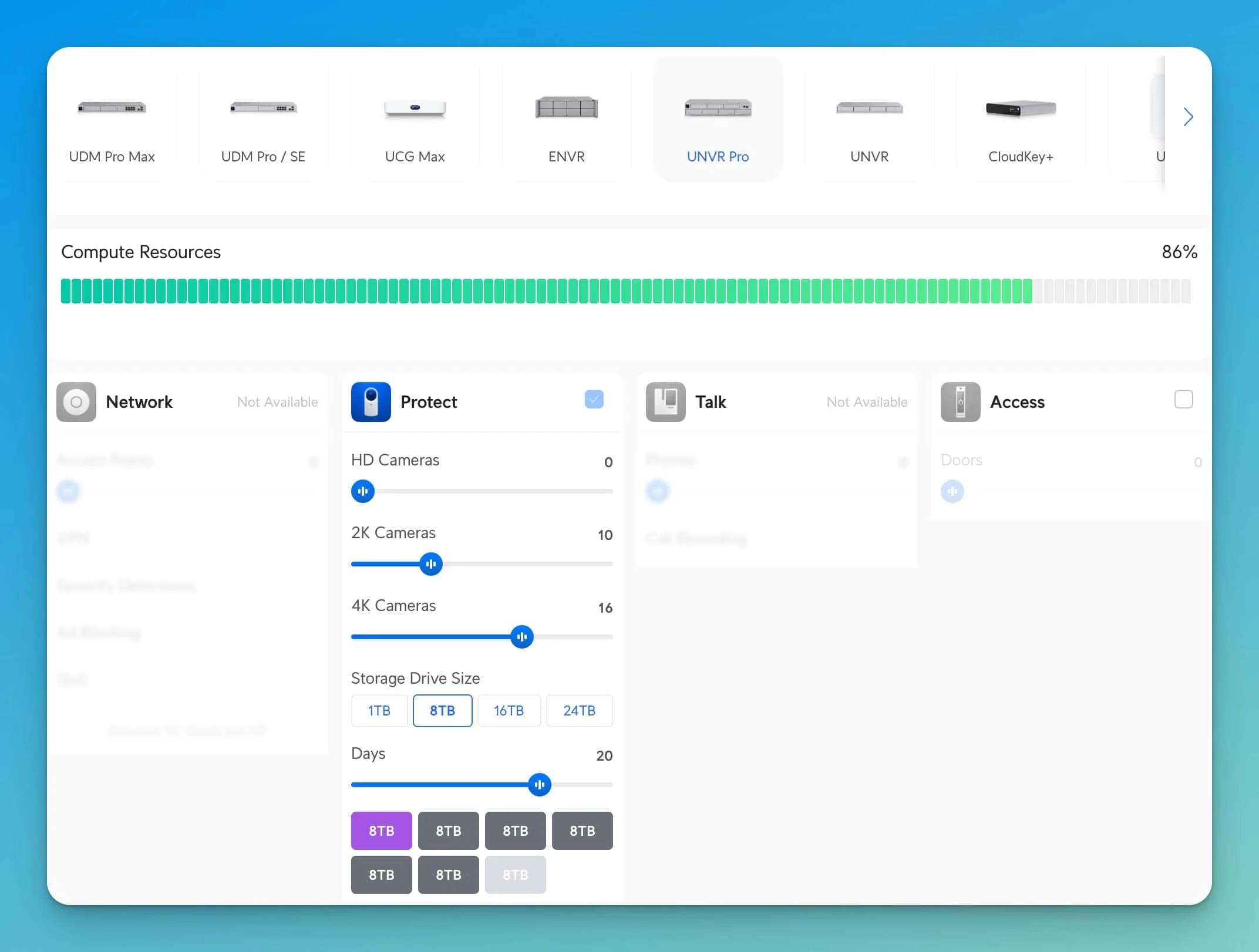Click the Protect app icon

pos(371,402)
